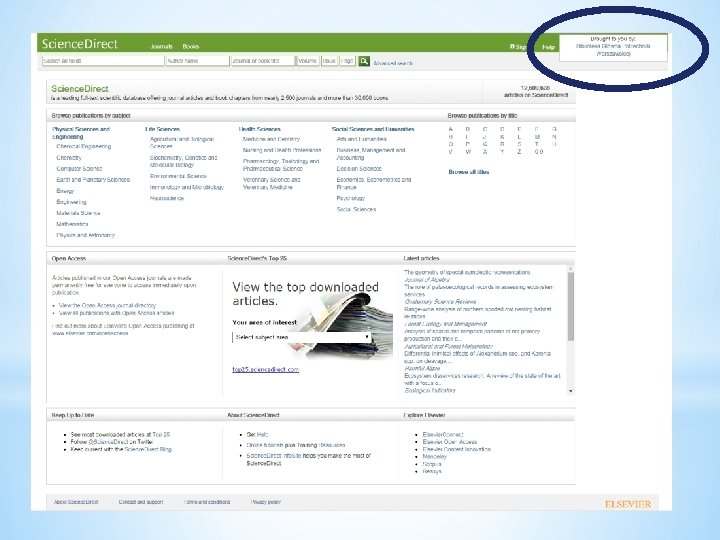Open Social Sciences and Humanities heading
This screenshot has width=720, height=540.
373,129
